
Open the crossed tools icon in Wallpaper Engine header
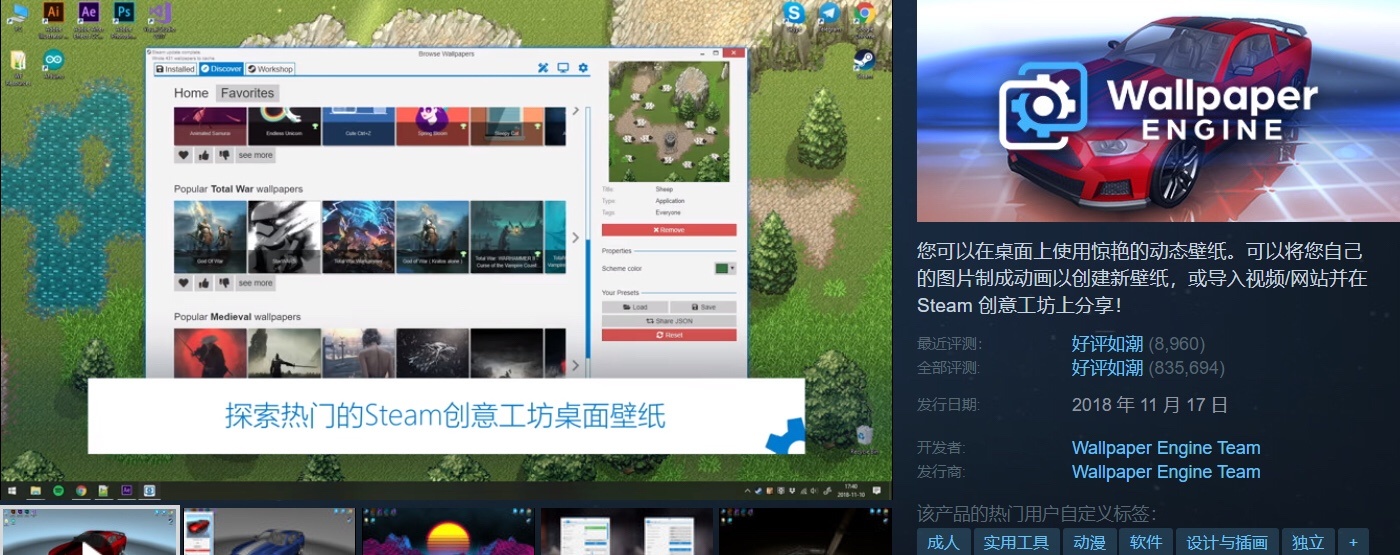click(x=543, y=68)
